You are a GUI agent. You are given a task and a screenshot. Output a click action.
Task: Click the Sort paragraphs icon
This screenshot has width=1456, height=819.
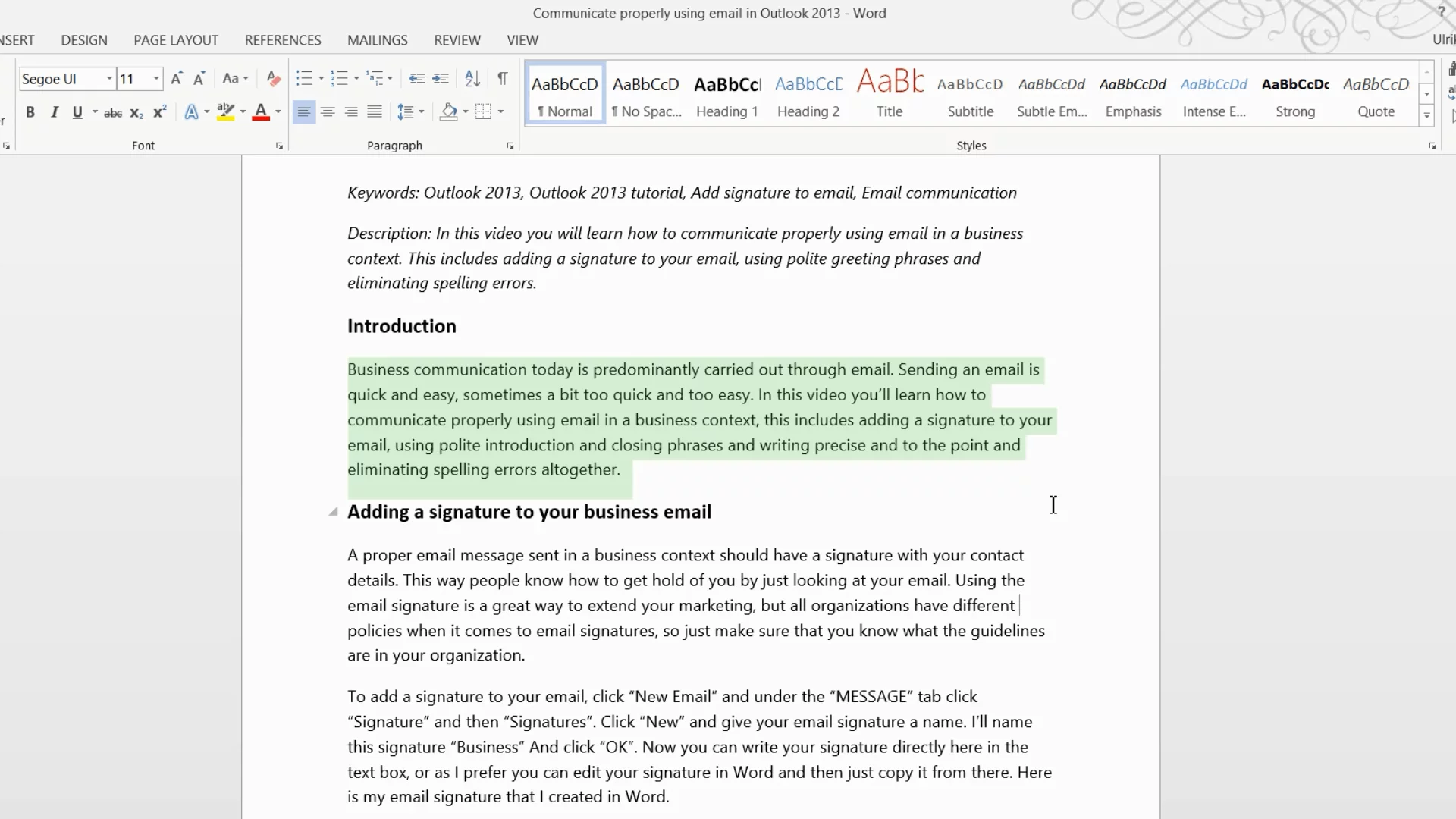pyautogui.click(x=472, y=79)
